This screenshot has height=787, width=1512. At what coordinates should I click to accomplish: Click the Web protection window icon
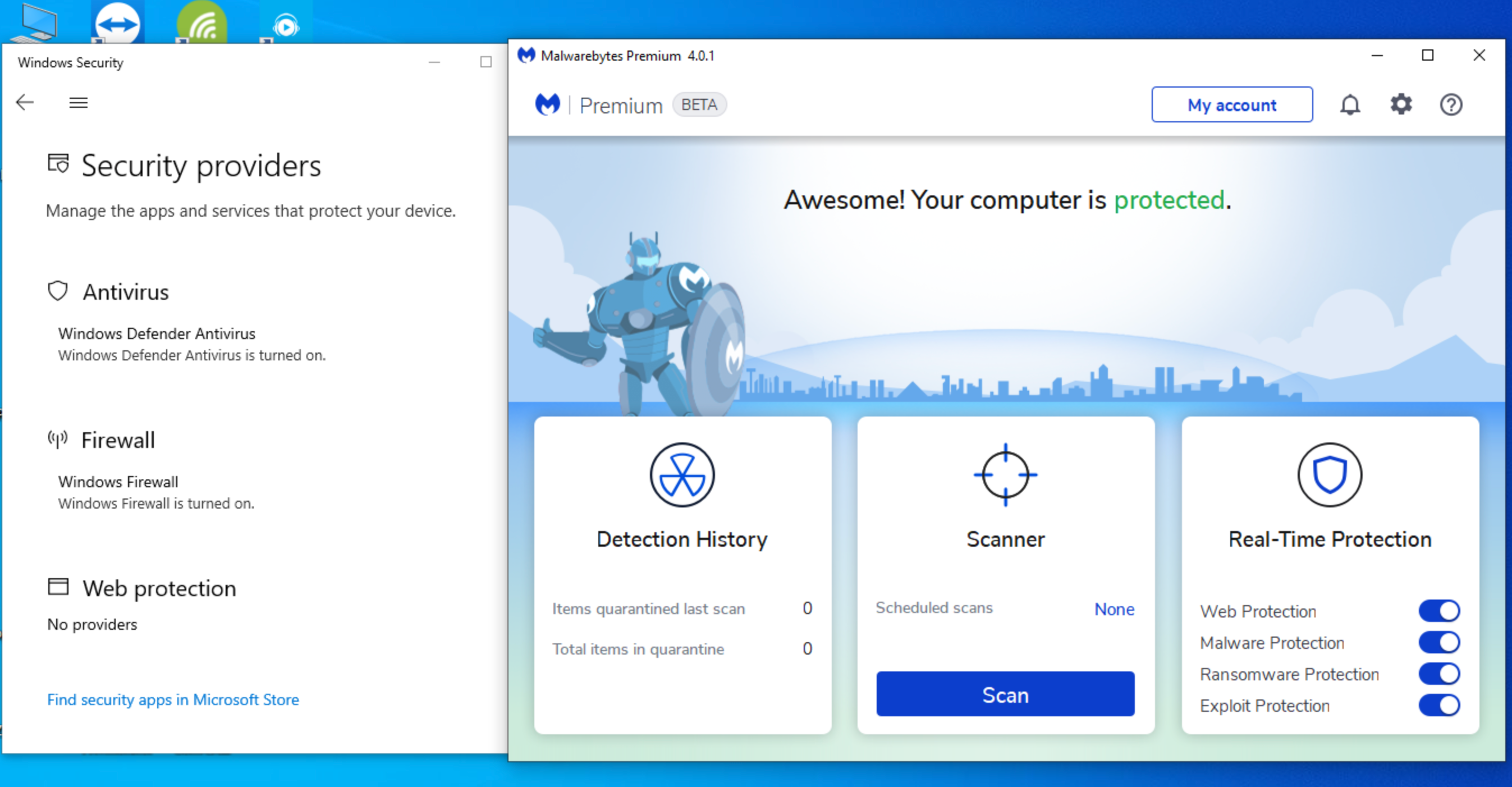pos(58,586)
